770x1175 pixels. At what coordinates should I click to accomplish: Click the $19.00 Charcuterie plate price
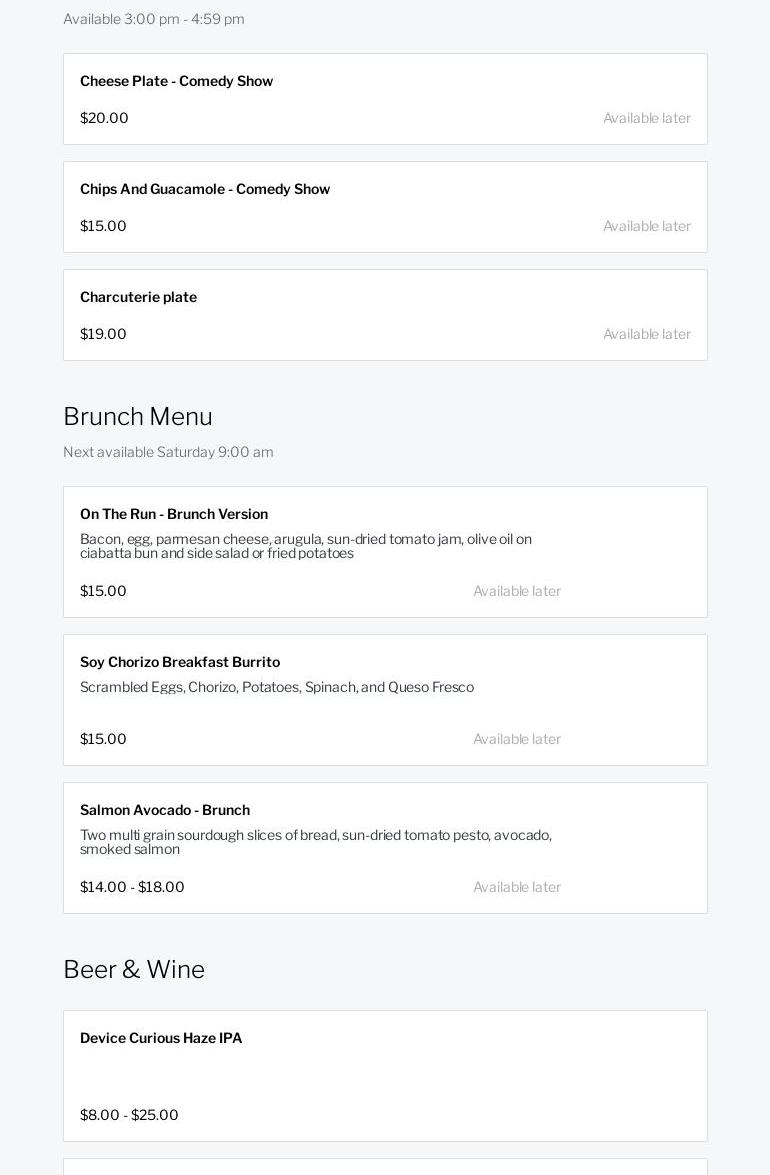pos(103,334)
